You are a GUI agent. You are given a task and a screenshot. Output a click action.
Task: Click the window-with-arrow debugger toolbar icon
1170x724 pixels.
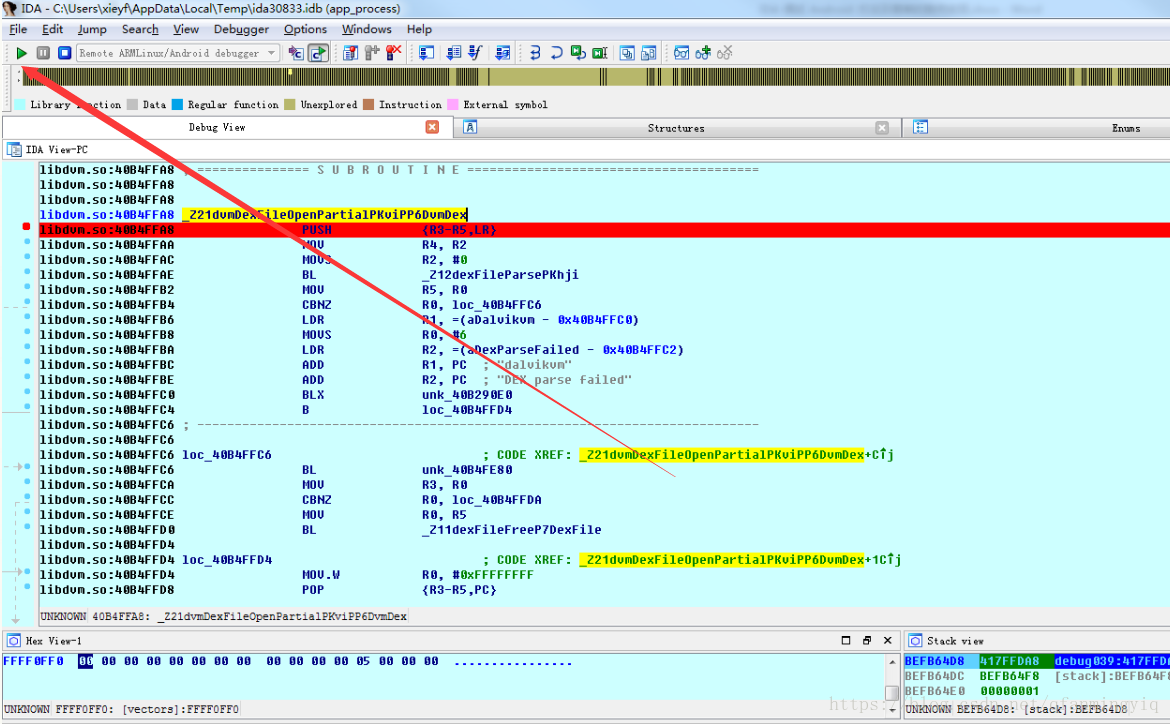(x=426, y=53)
